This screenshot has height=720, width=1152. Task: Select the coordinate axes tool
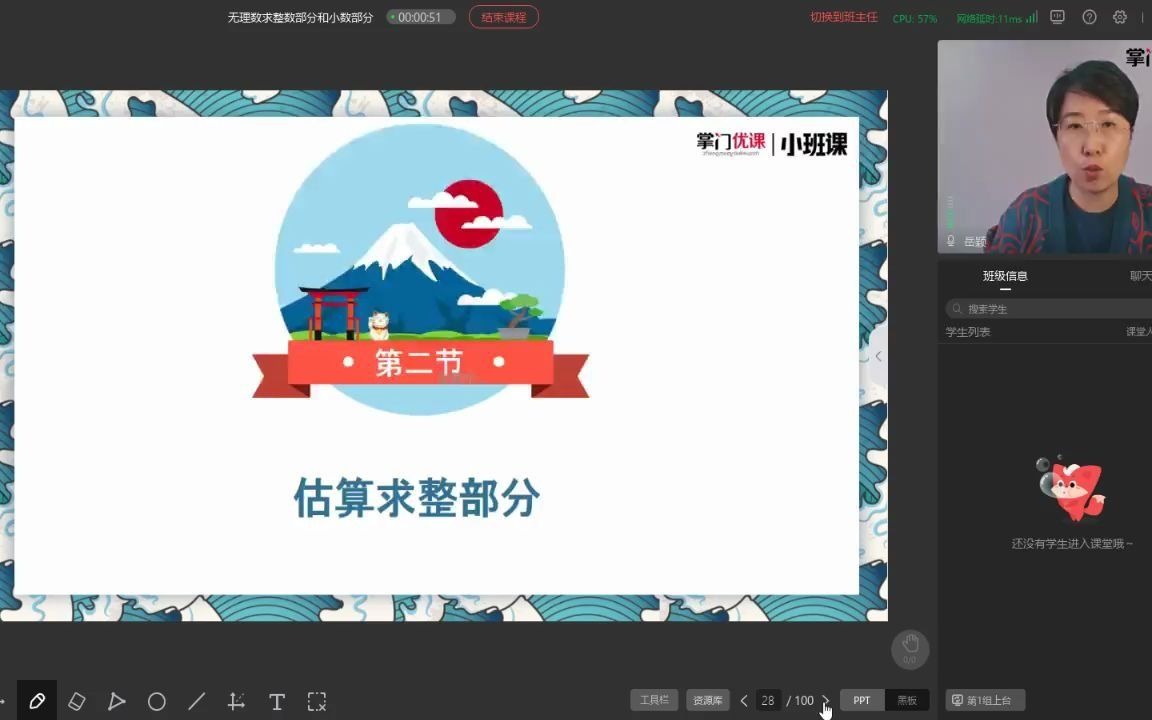pyautogui.click(x=236, y=701)
